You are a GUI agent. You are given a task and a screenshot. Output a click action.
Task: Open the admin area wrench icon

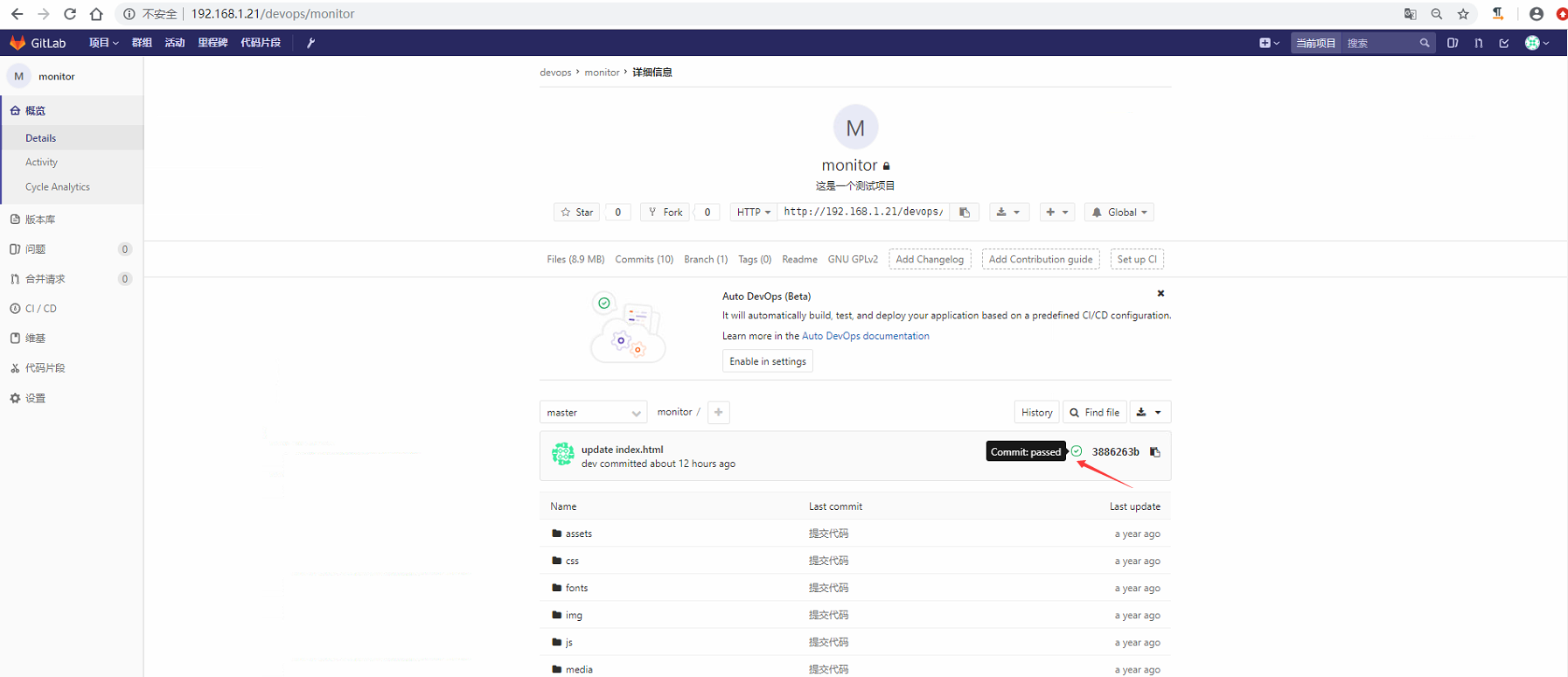(x=310, y=43)
